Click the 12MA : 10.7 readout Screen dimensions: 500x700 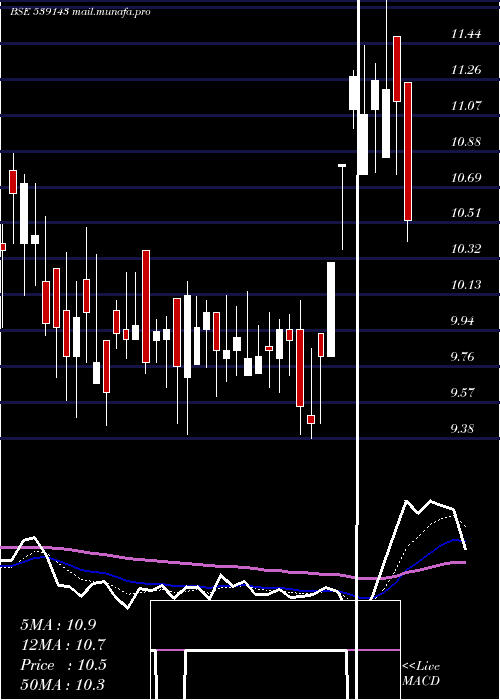pyautogui.click(x=63, y=645)
